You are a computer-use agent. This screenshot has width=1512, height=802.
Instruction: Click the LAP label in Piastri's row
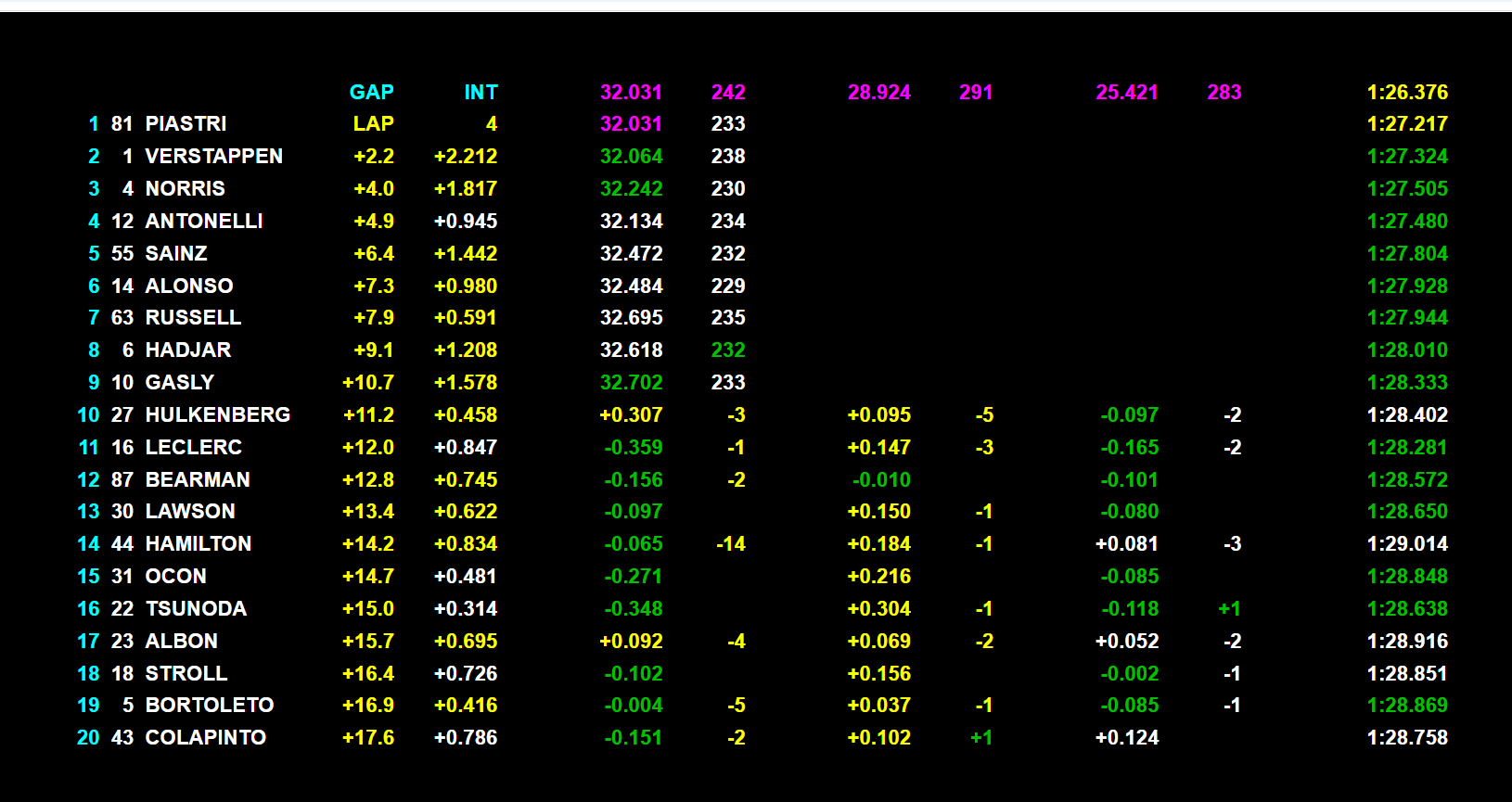(373, 124)
